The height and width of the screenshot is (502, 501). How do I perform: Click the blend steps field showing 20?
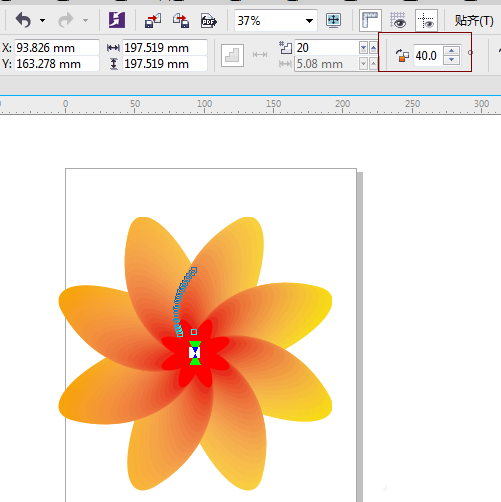pos(327,48)
